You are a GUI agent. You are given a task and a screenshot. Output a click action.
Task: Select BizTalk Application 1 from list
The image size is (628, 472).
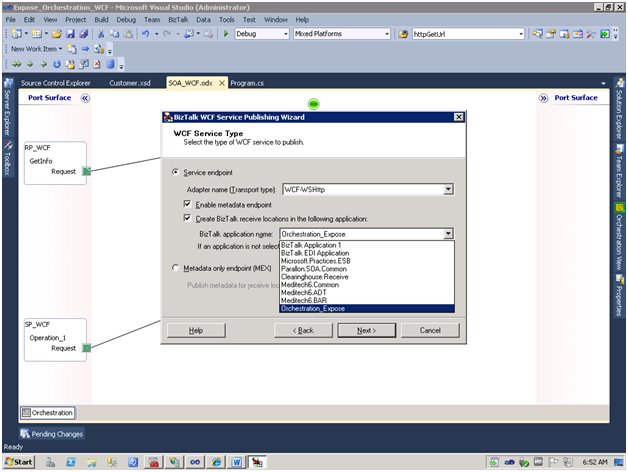[366, 245]
